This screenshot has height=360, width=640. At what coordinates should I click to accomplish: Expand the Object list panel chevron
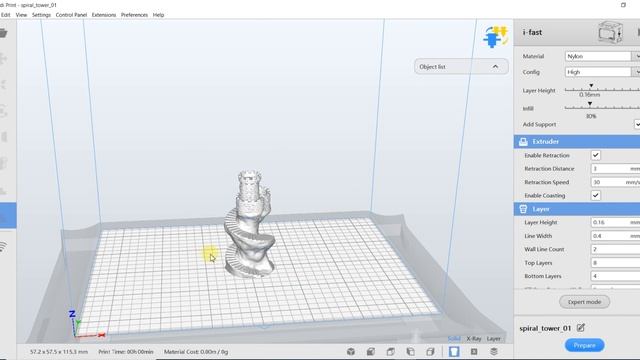point(495,67)
